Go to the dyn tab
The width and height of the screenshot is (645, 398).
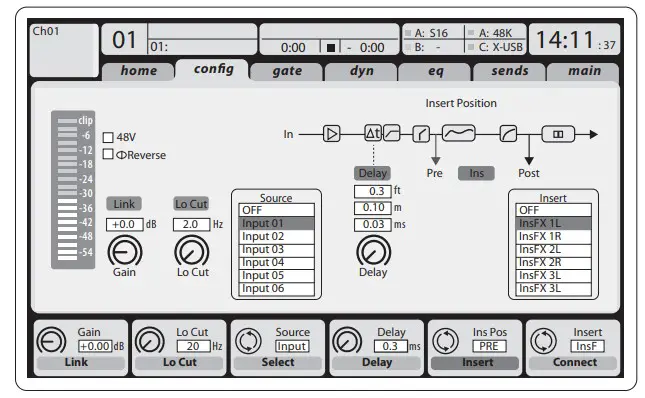pyautogui.click(x=361, y=71)
